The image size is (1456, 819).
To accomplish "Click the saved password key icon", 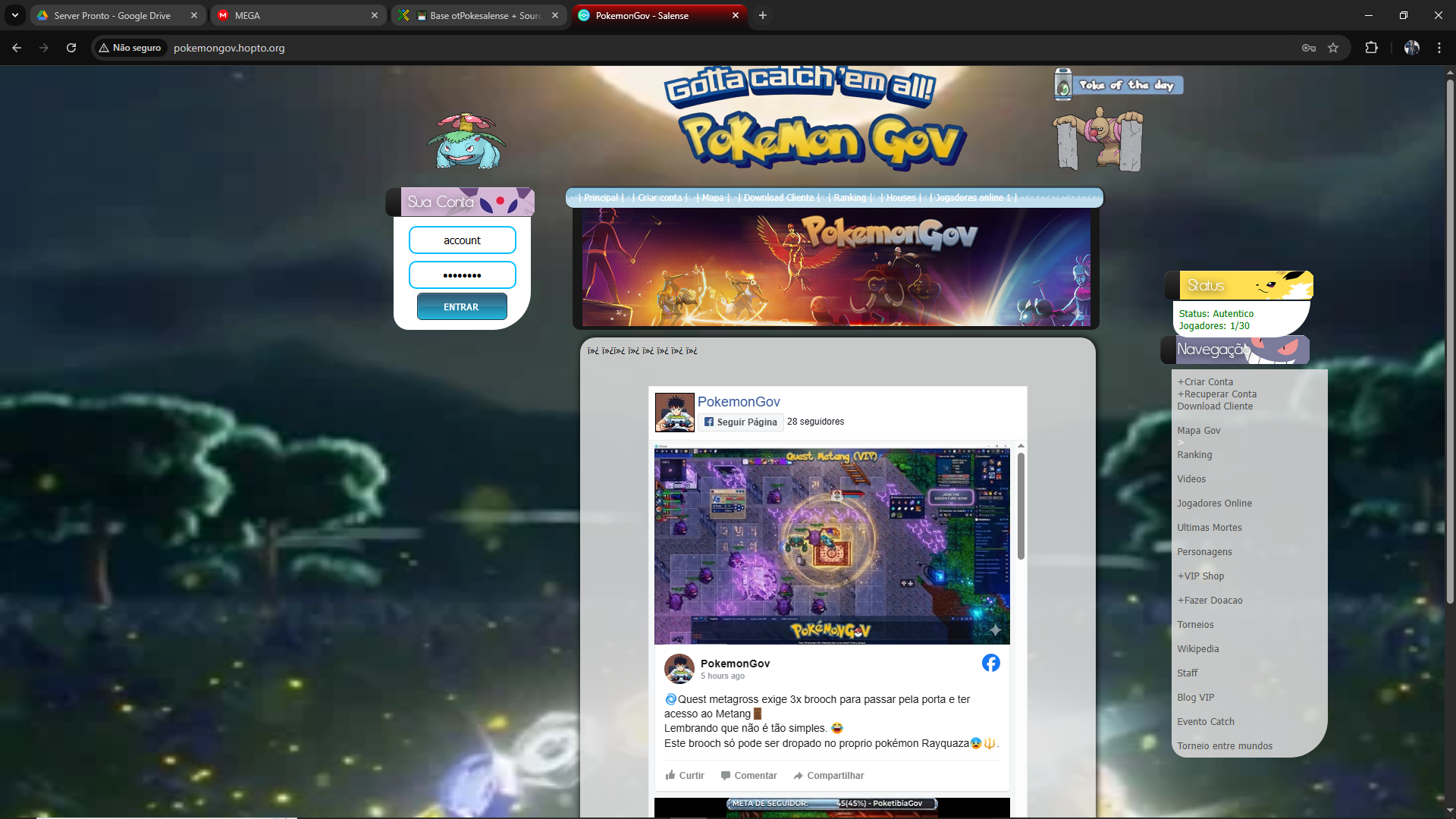I will tap(1308, 48).
